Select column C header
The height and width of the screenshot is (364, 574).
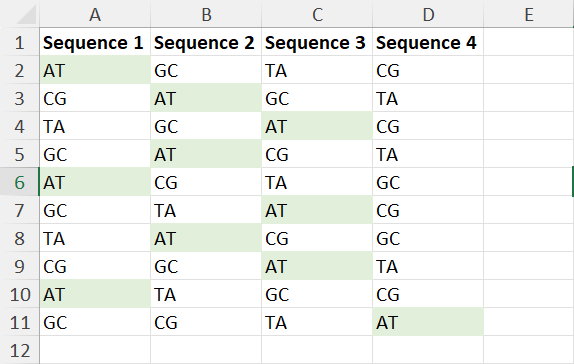pyautogui.click(x=317, y=14)
